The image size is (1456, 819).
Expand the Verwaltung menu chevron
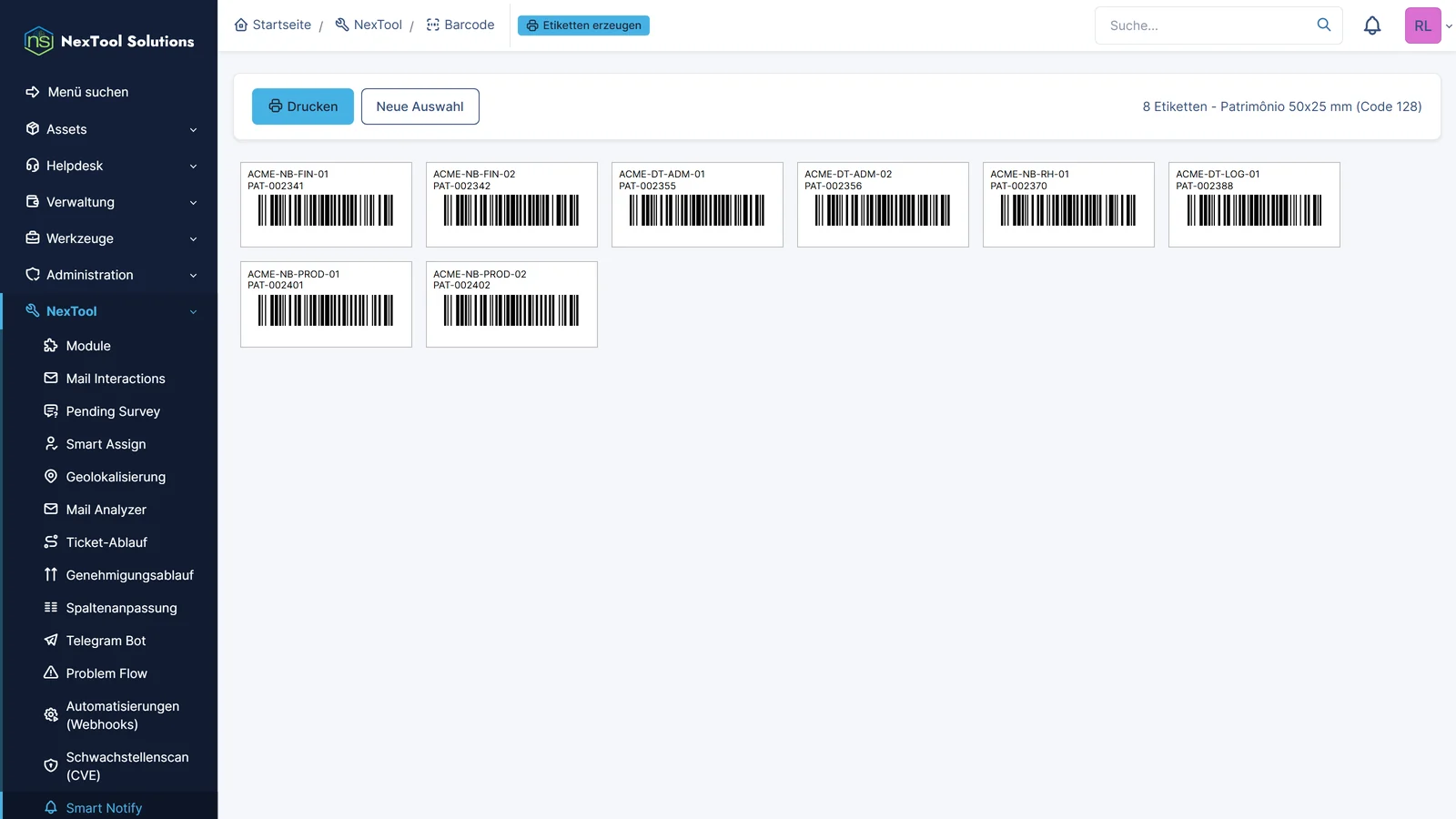[193, 203]
